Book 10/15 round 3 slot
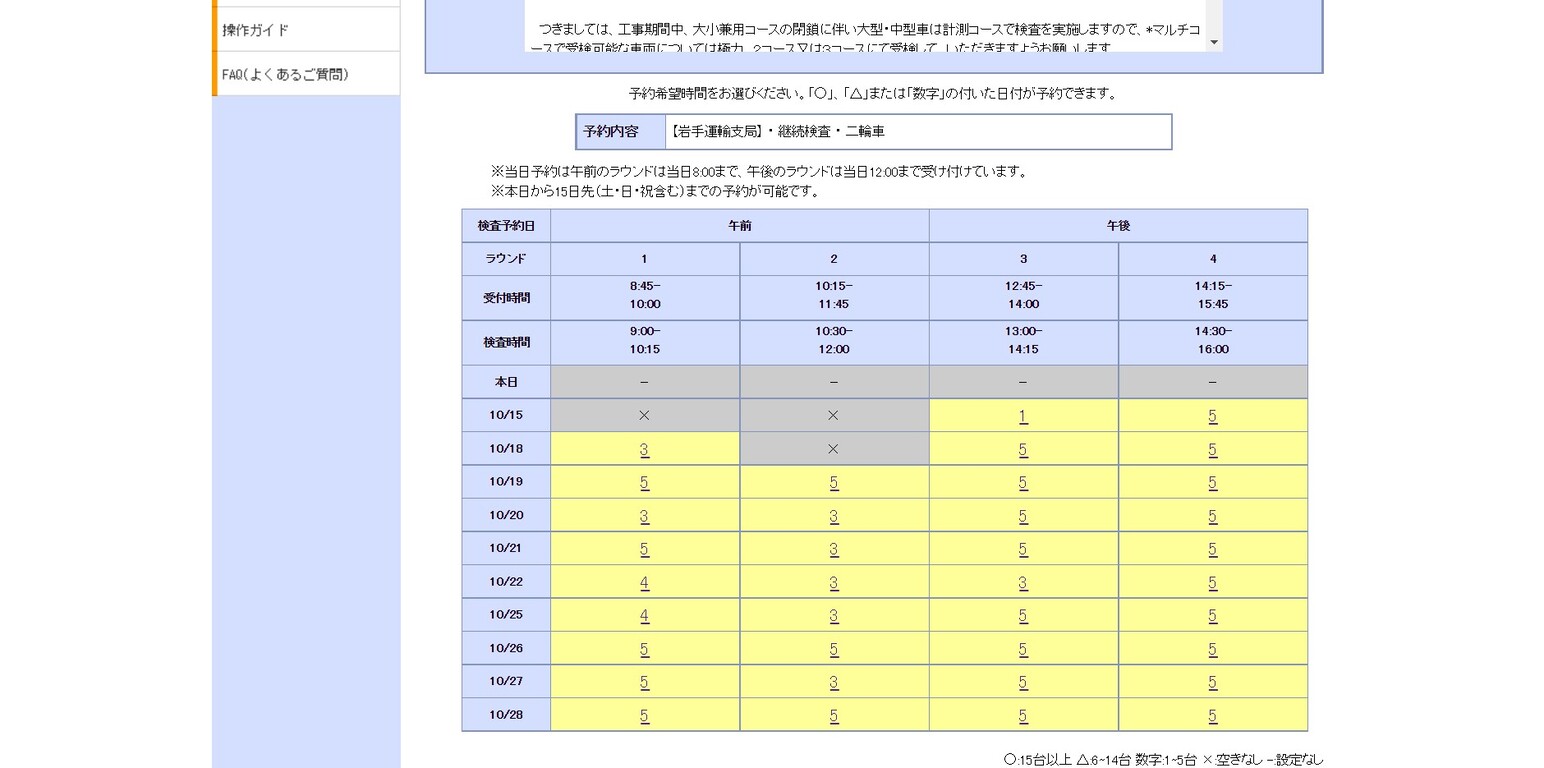 pos(1023,416)
